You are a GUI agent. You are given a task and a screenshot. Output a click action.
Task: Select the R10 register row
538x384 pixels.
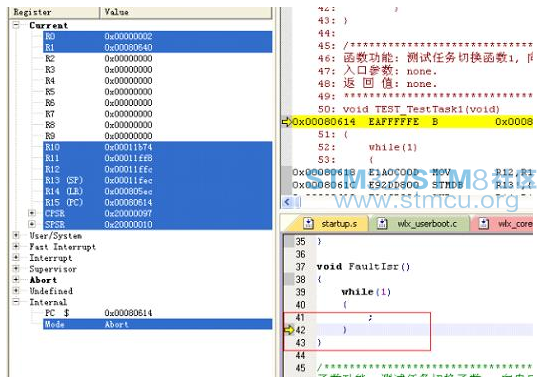coord(157,147)
